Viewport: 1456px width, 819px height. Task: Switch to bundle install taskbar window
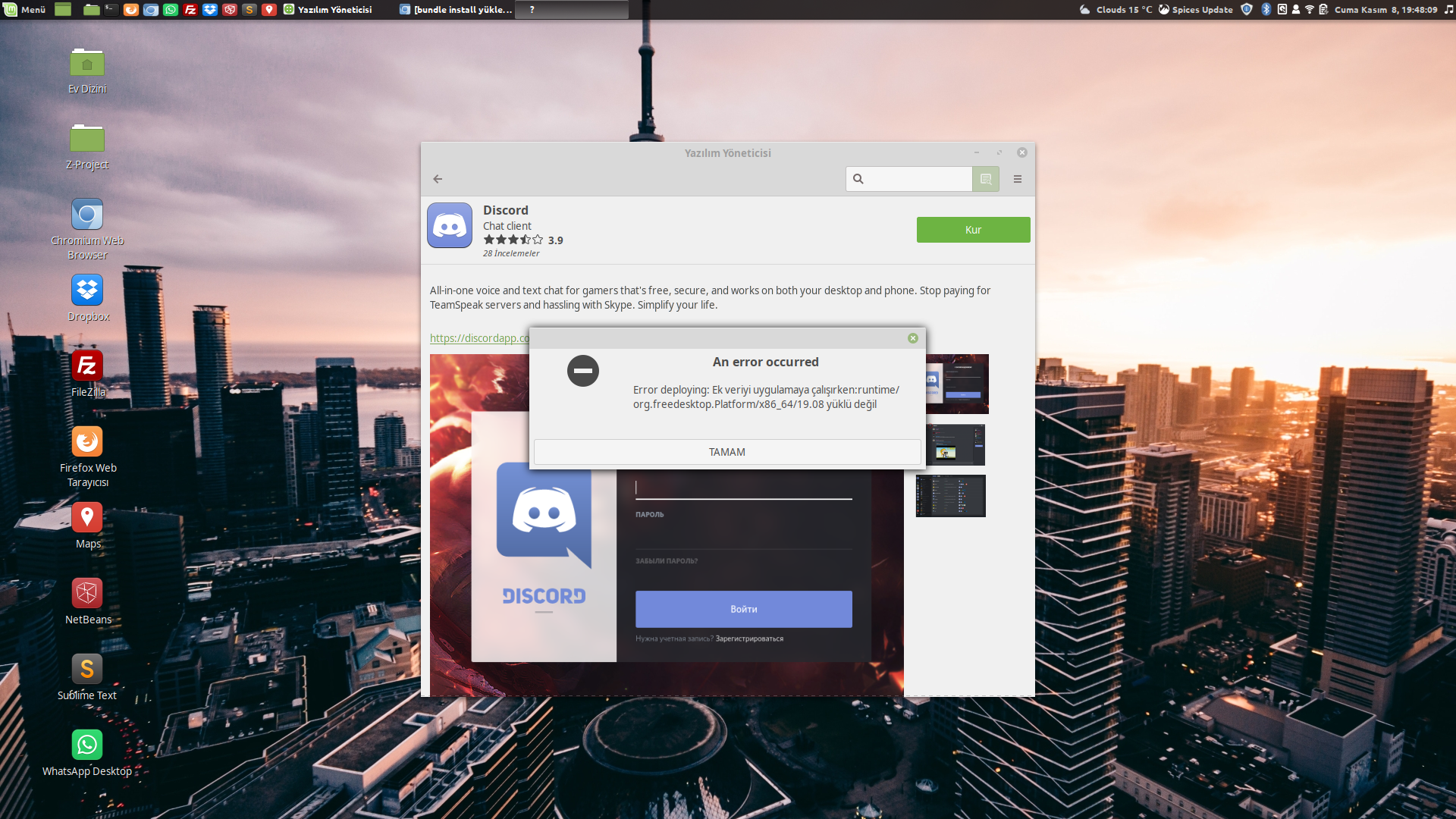tap(457, 10)
